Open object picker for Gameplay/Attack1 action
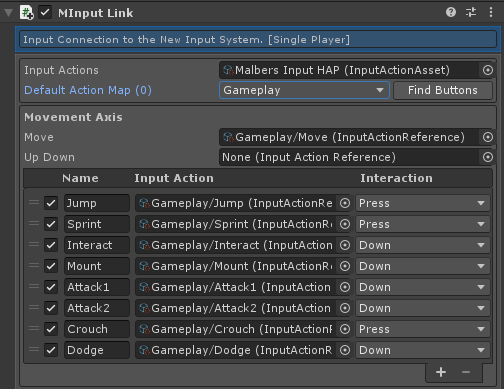 [x=345, y=287]
